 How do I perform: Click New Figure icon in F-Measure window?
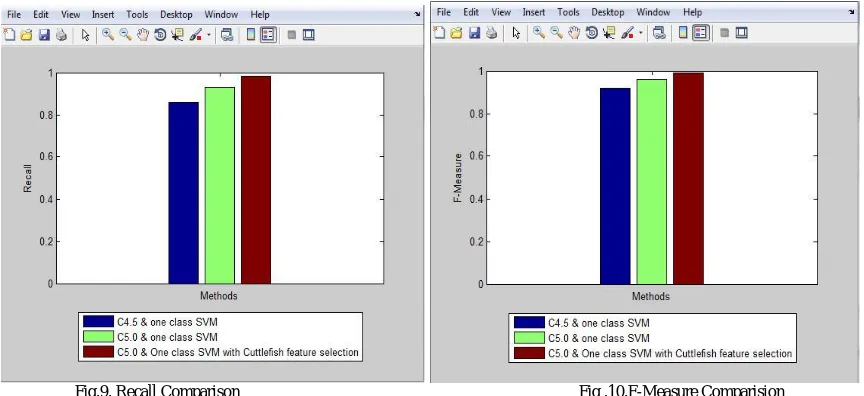point(439,33)
